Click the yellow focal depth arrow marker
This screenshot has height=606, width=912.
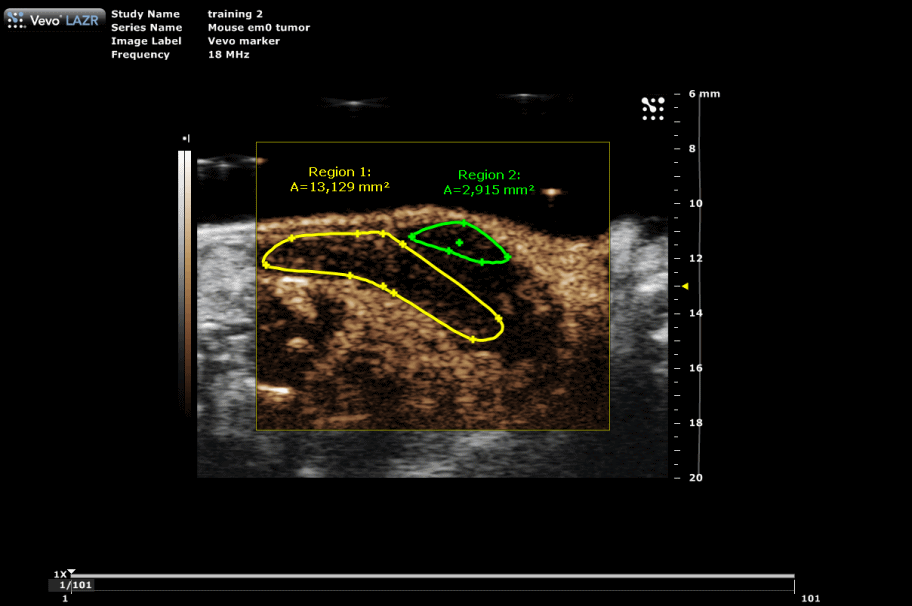(685, 286)
